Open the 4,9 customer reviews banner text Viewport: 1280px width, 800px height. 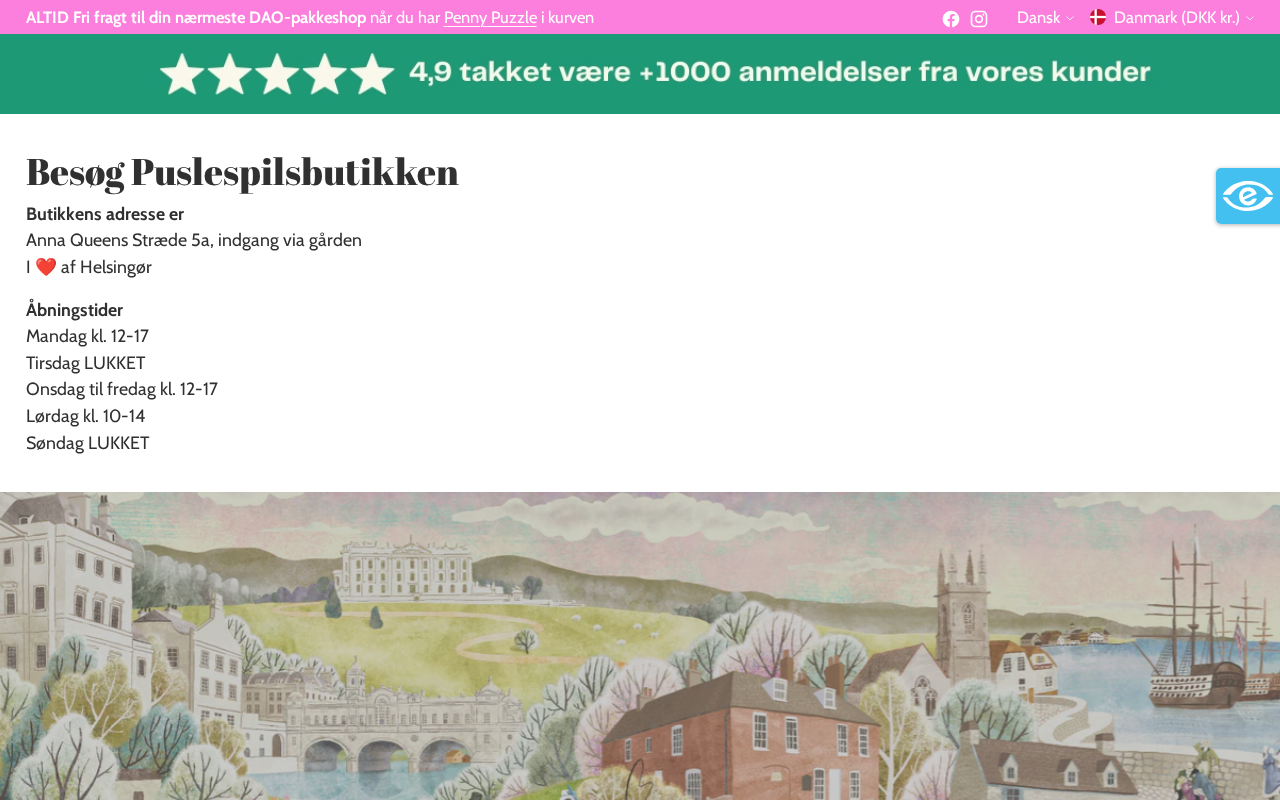coord(780,72)
